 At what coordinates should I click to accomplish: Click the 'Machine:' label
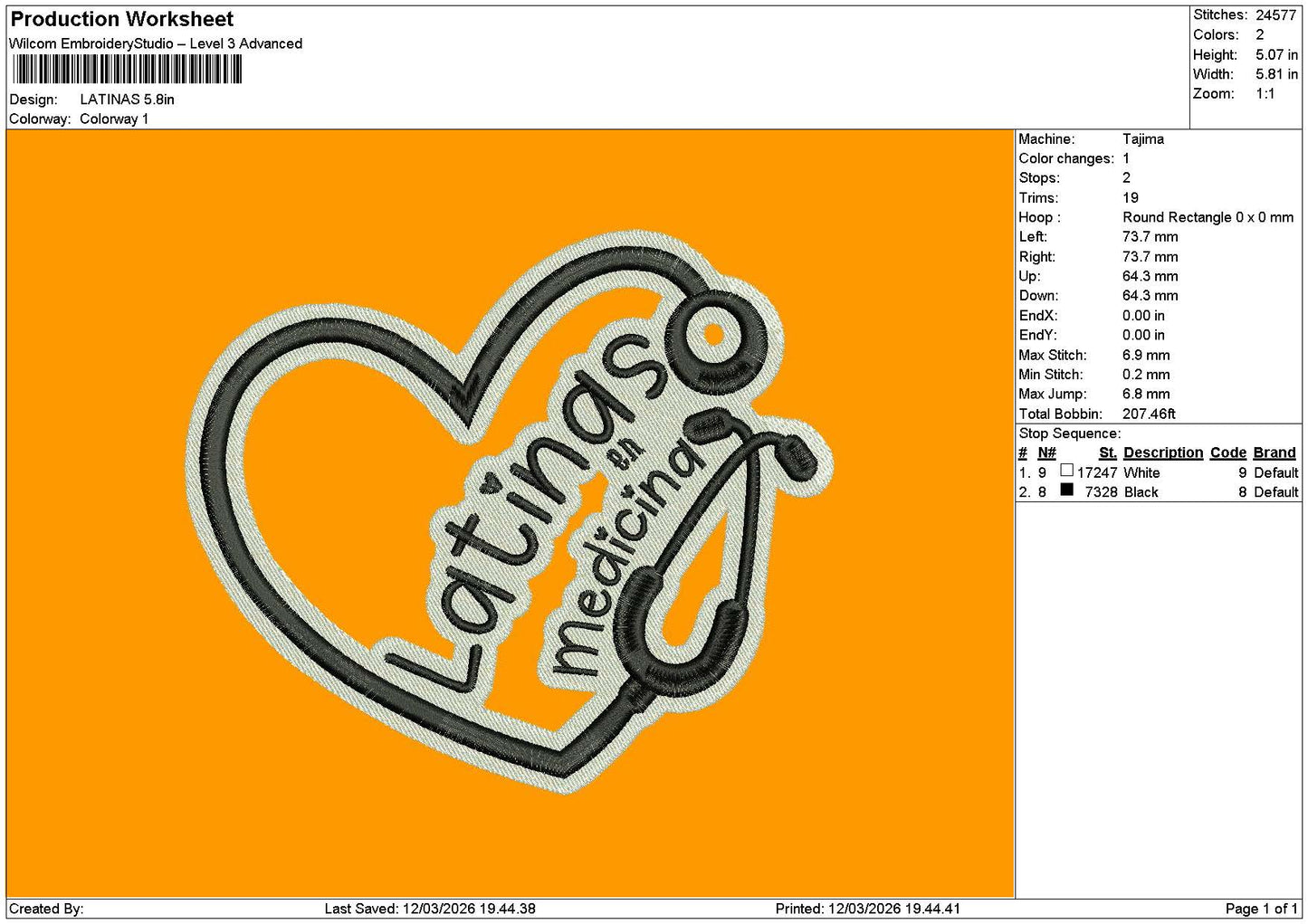1046,139
